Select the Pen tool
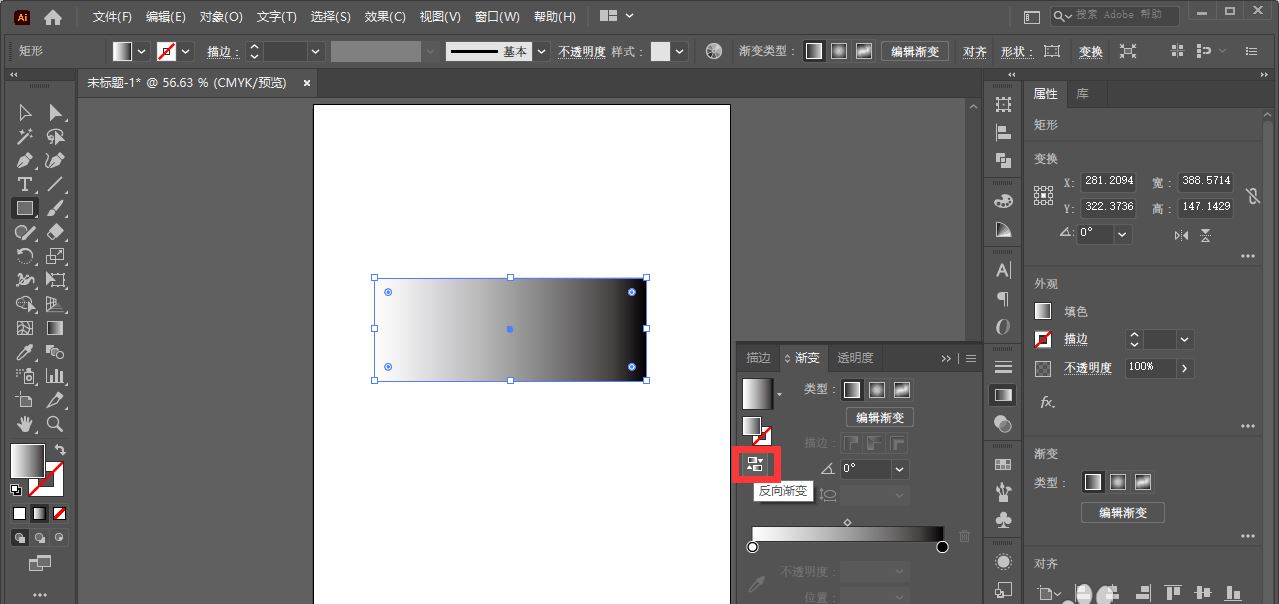 click(25, 160)
